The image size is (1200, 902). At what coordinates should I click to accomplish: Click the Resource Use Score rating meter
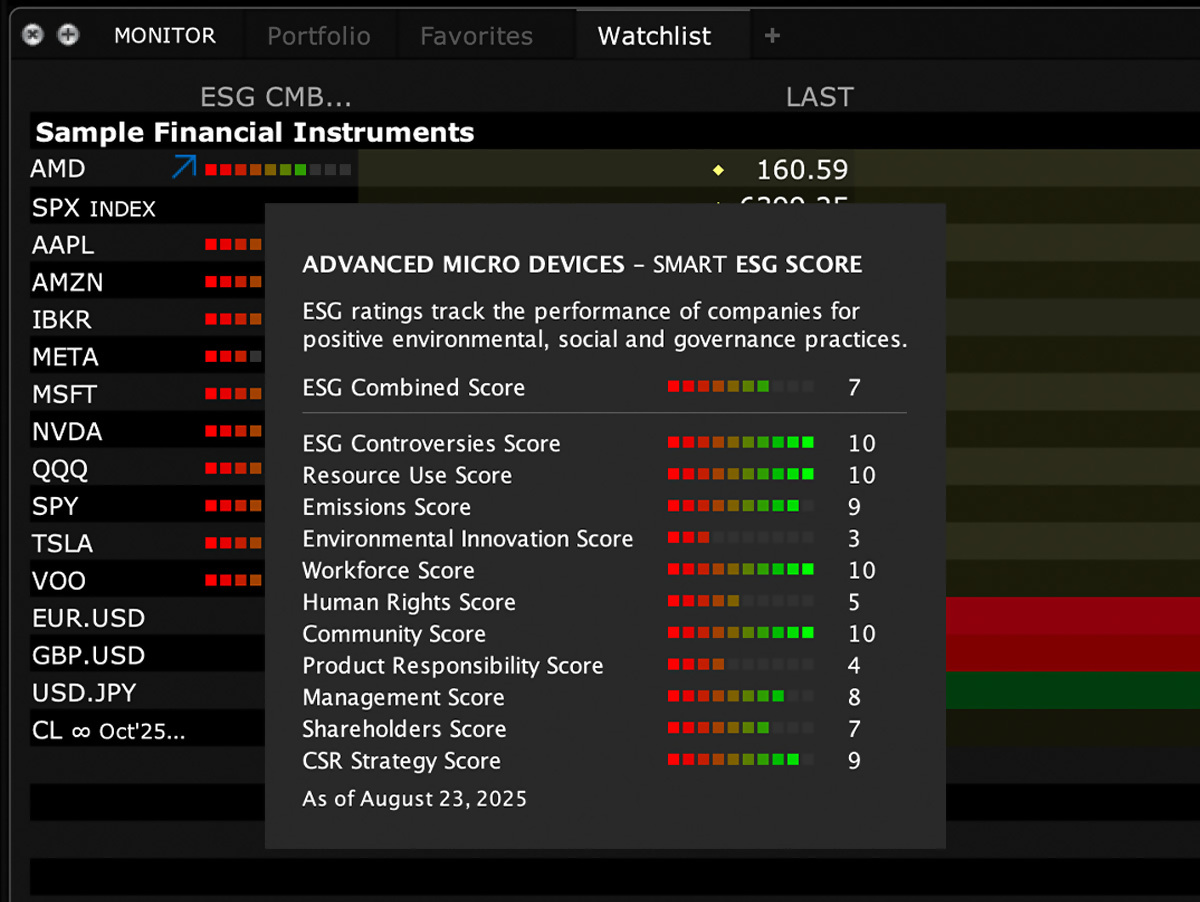[x=740, y=474]
